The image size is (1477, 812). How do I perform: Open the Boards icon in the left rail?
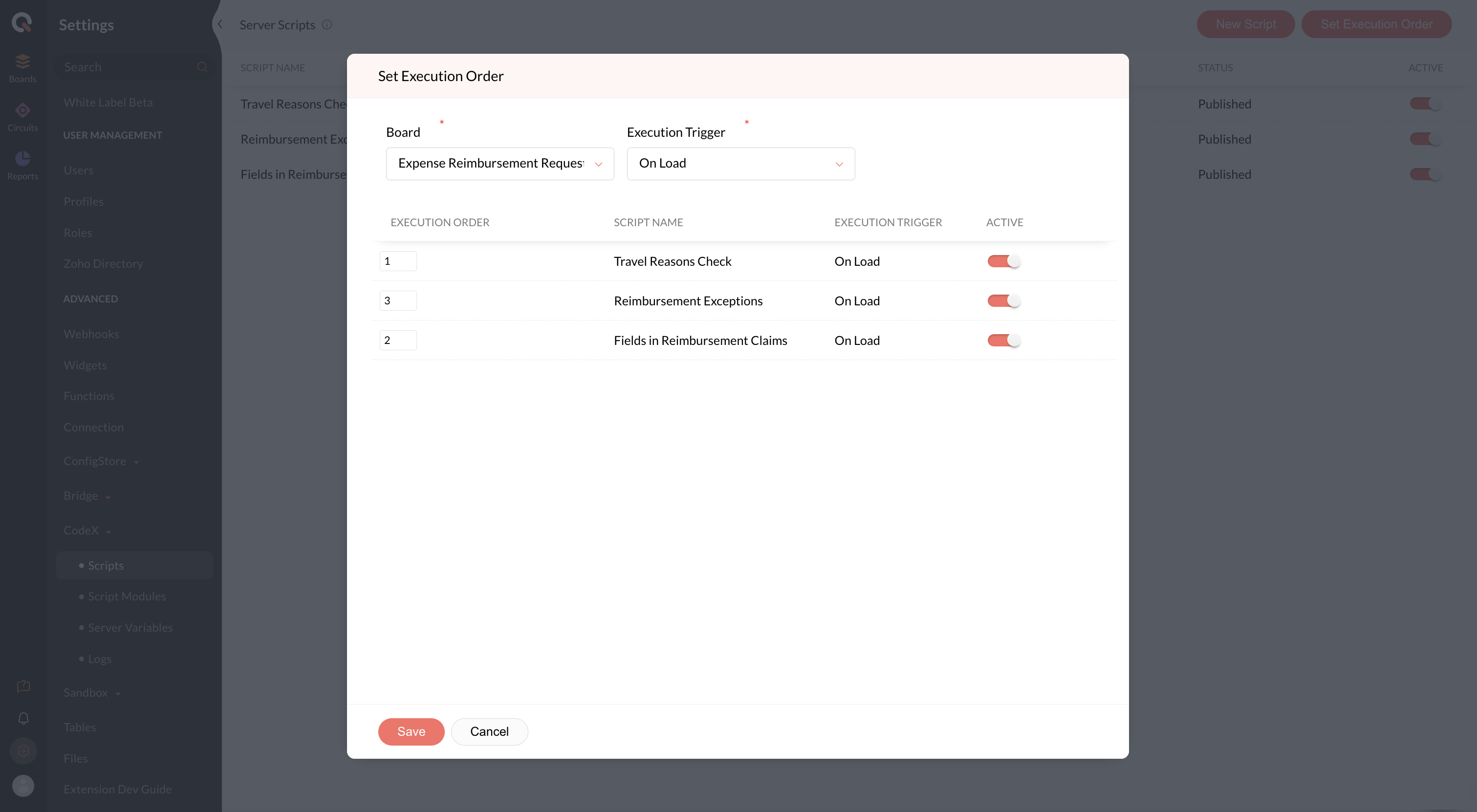click(x=22, y=67)
